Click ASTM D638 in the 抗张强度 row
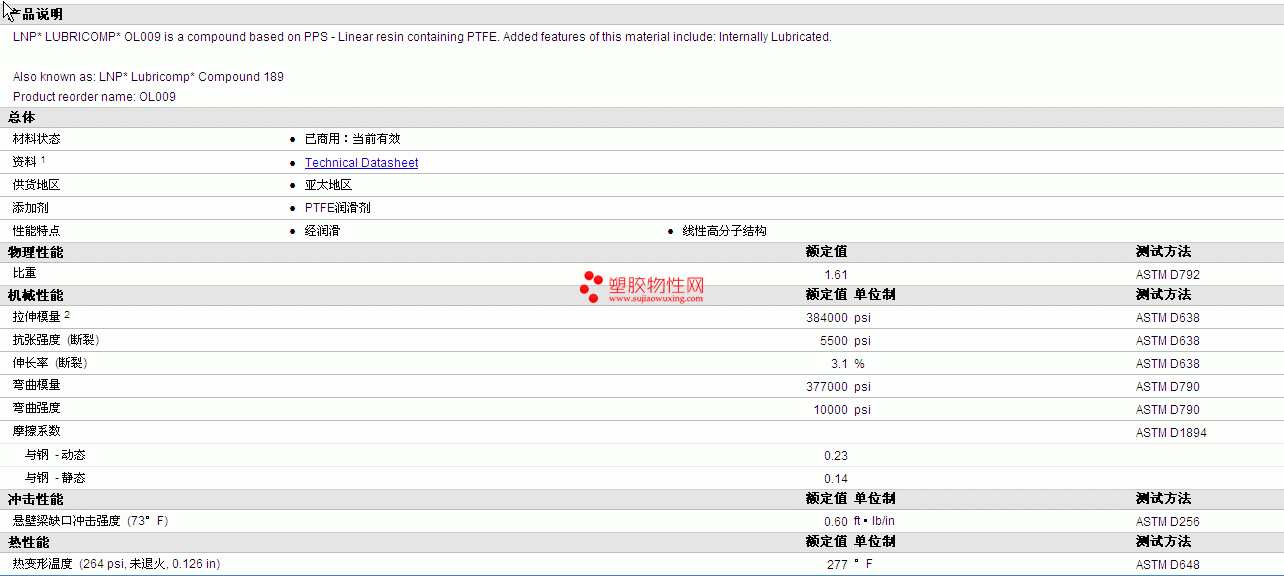 coord(1168,341)
